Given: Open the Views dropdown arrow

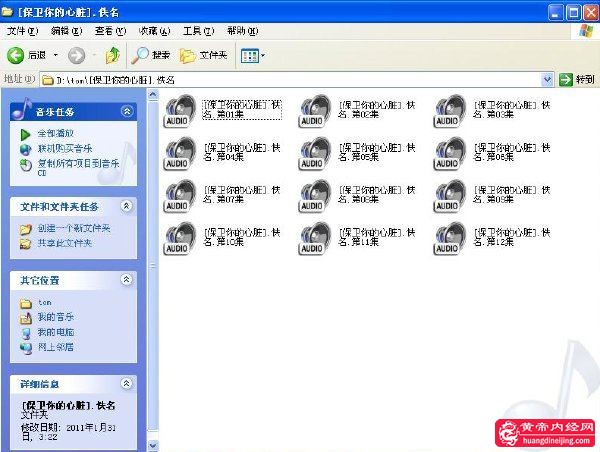Looking at the screenshot, I should [x=263, y=56].
